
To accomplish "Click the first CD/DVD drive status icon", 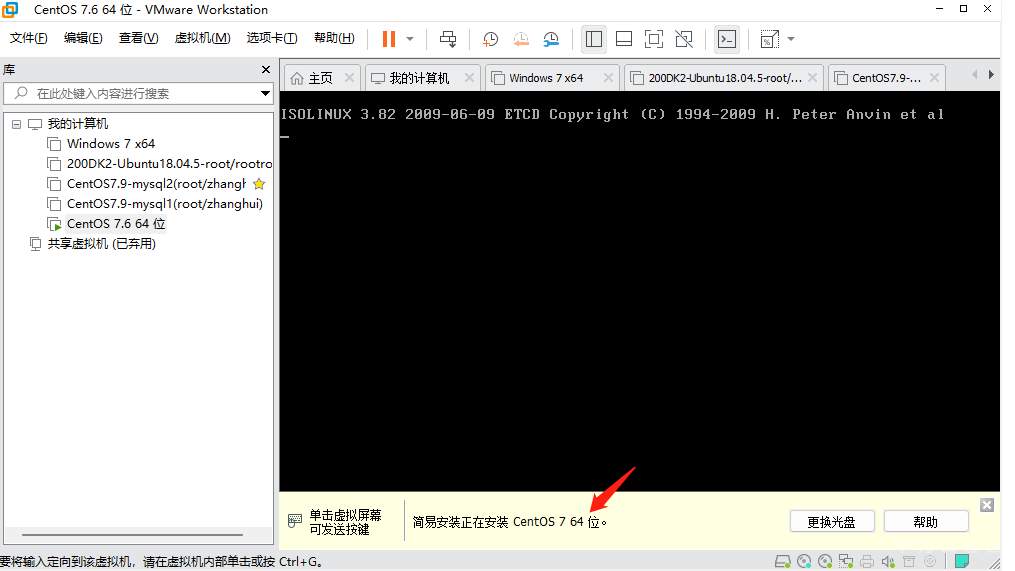I will pyautogui.click(x=804, y=561).
